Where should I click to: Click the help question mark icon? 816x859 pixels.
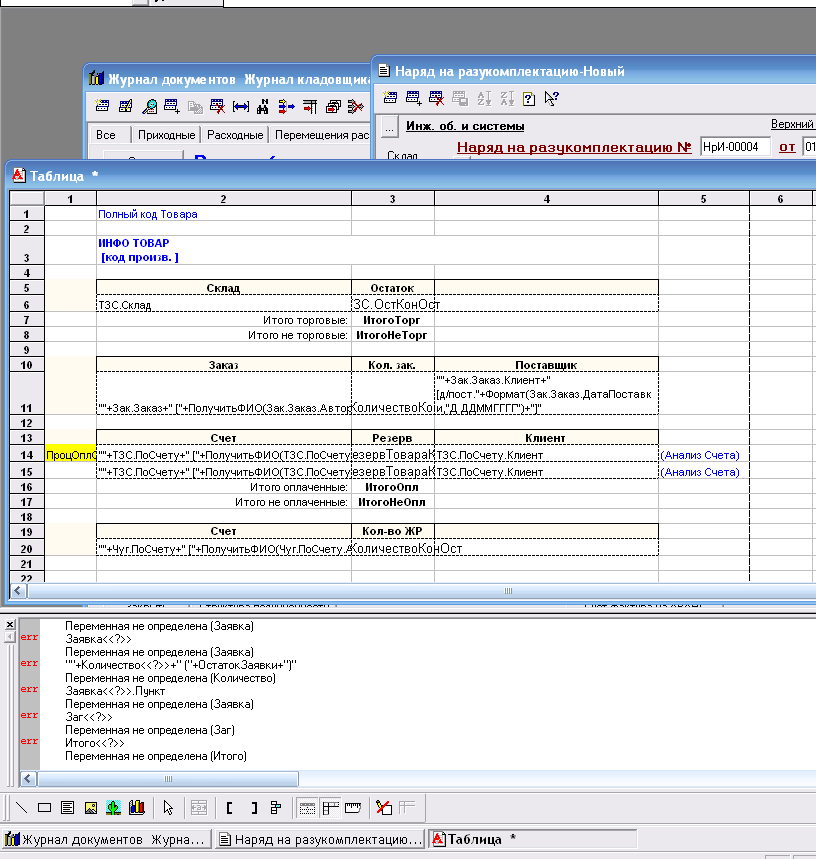pos(528,98)
